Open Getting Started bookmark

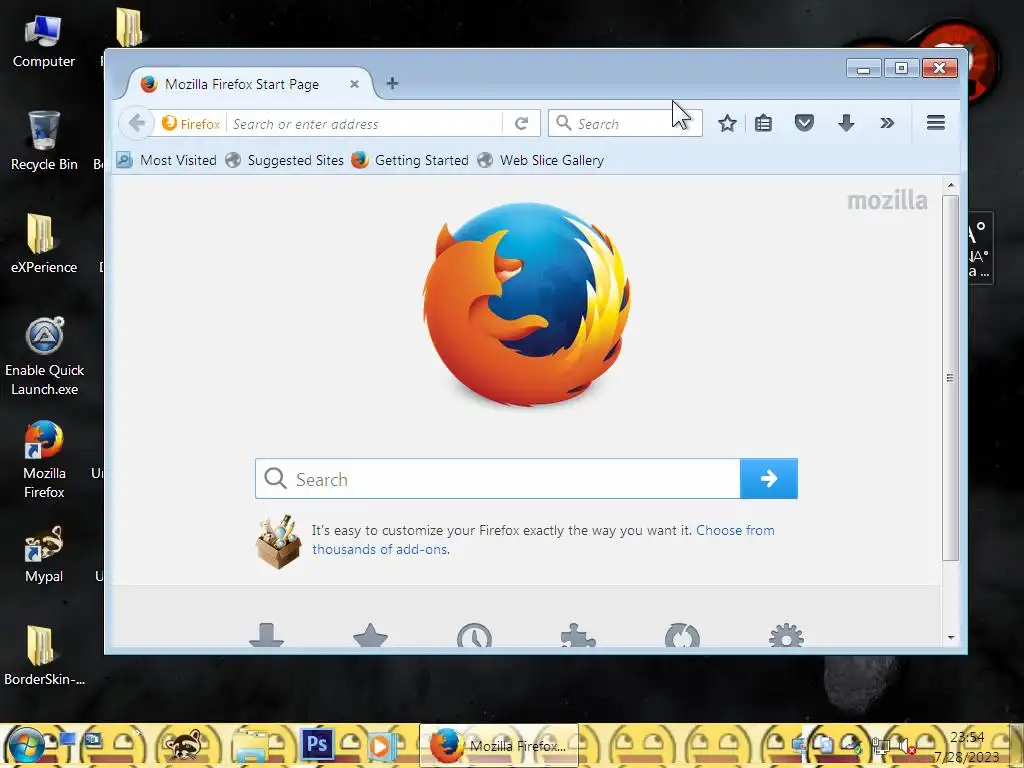coord(410,160)
